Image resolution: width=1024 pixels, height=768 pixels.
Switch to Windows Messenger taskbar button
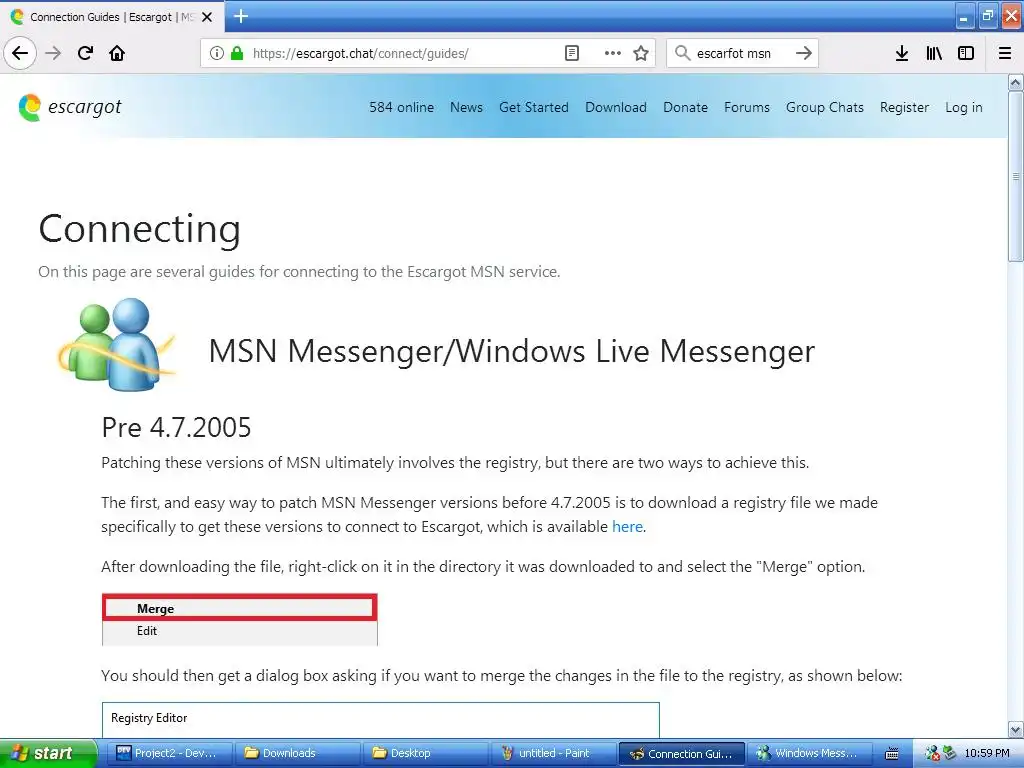pos(808,753)
